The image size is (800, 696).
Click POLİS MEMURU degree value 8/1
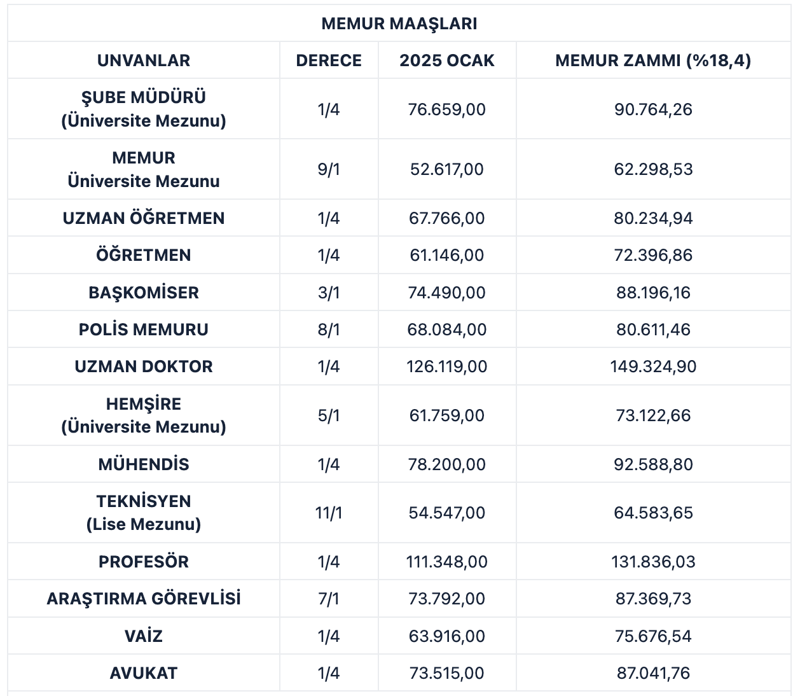pos(329,329)
